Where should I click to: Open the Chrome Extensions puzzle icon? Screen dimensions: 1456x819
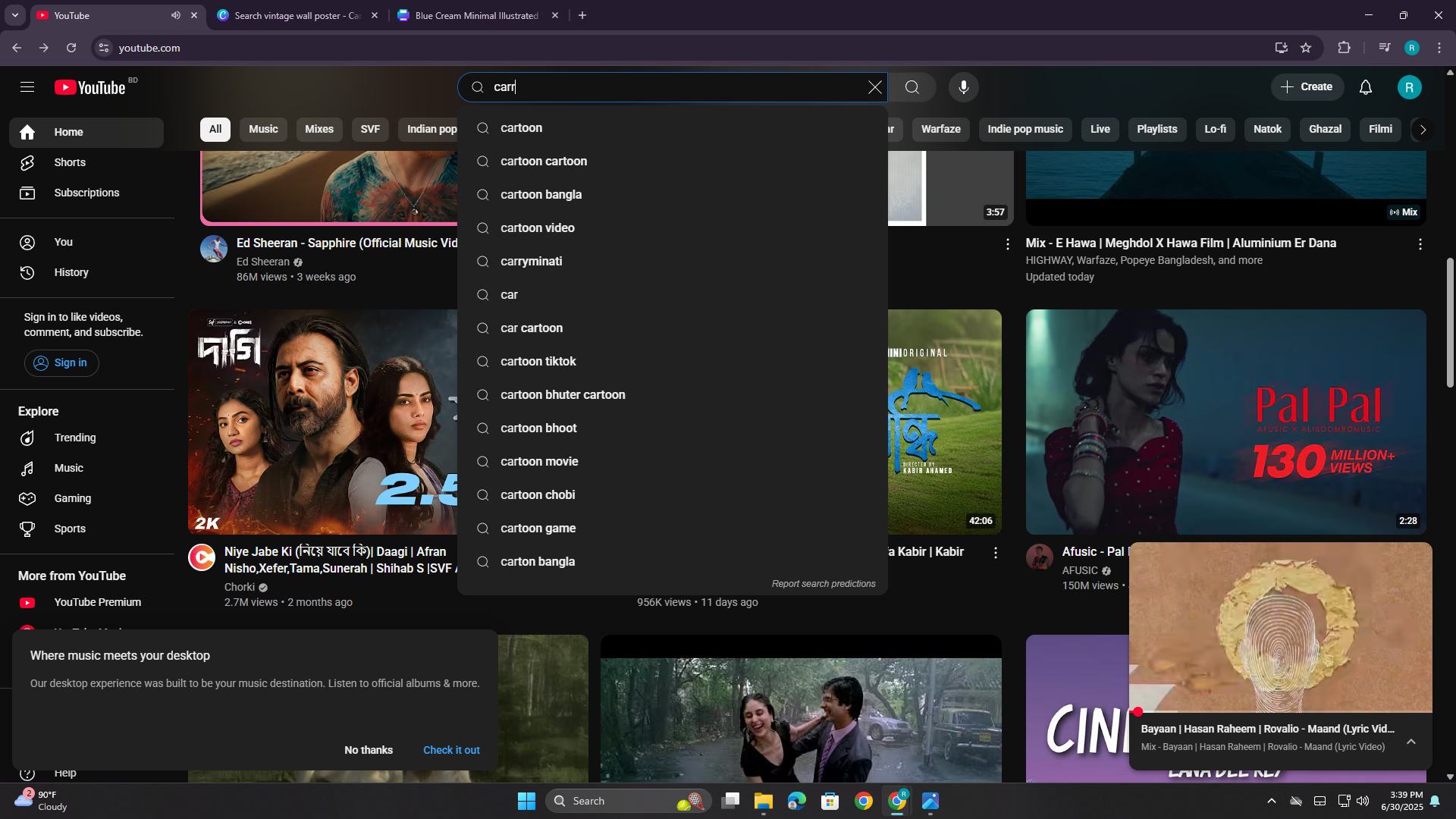coord(1344,48)
